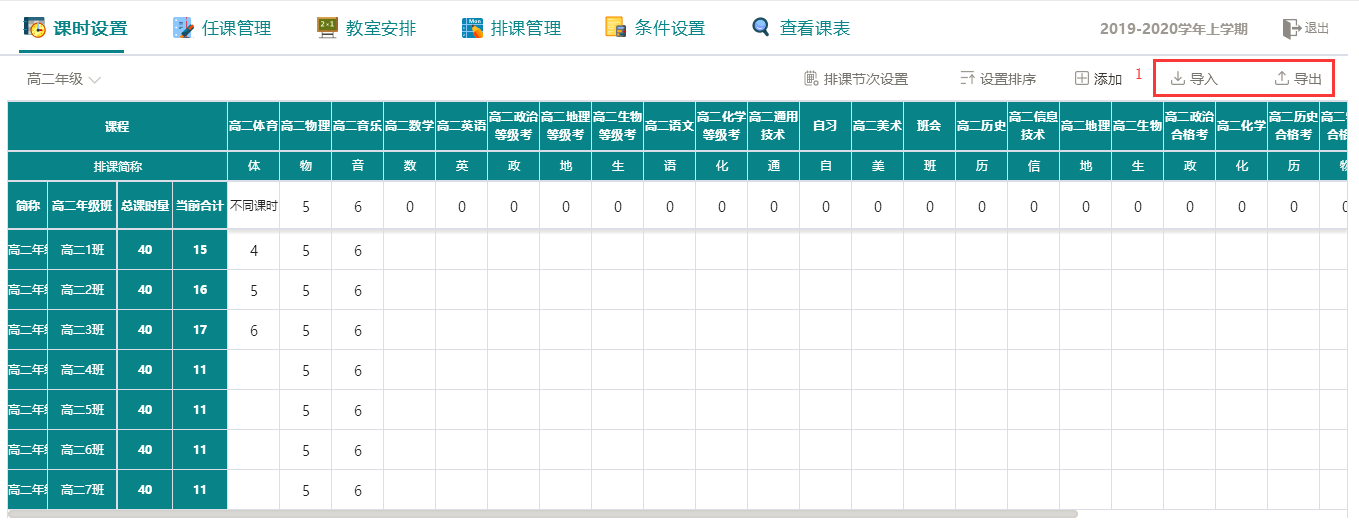Click the 导入 download-arrow icon
Screen dimensions: 1359x527
pos(1178,78)
